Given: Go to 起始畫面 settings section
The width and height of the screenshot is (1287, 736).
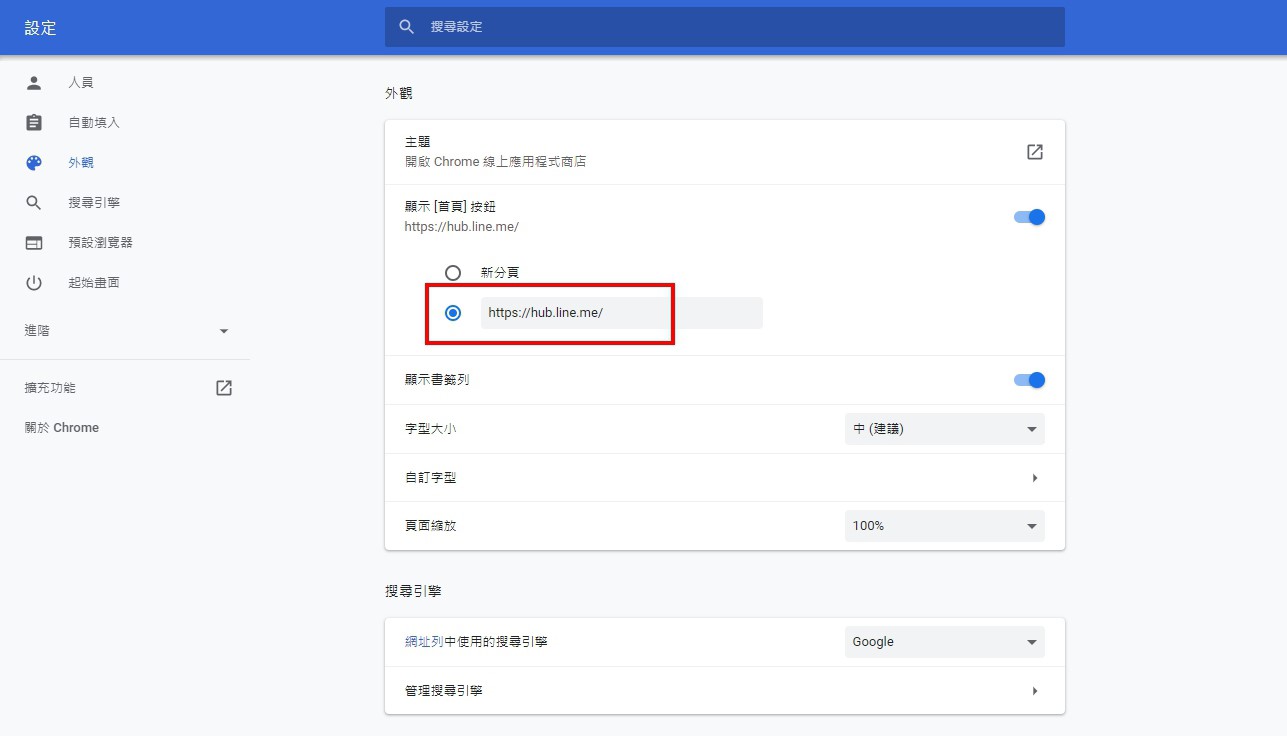Looking at the screenshot, I should (94, 282).
